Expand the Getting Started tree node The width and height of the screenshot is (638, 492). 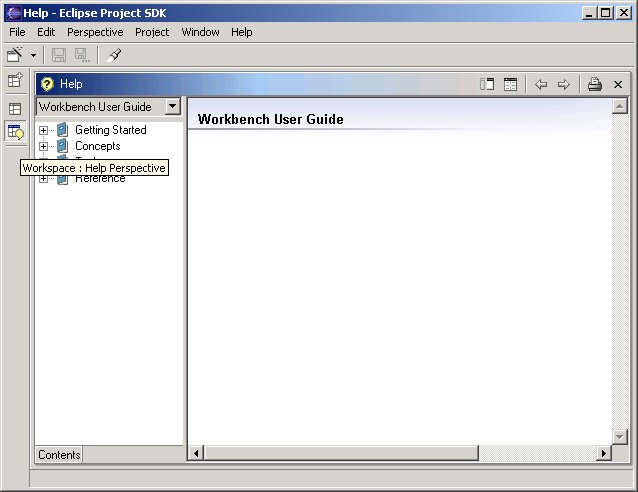point(43,130)
